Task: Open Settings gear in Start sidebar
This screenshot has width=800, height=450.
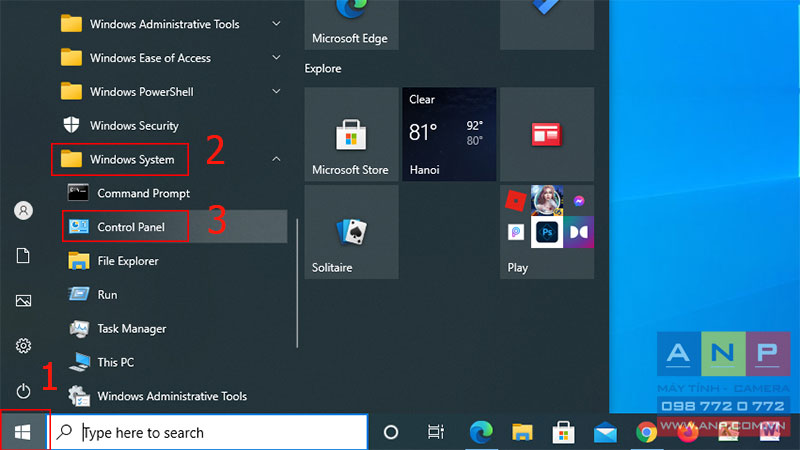Action: [x=23, y=345]
